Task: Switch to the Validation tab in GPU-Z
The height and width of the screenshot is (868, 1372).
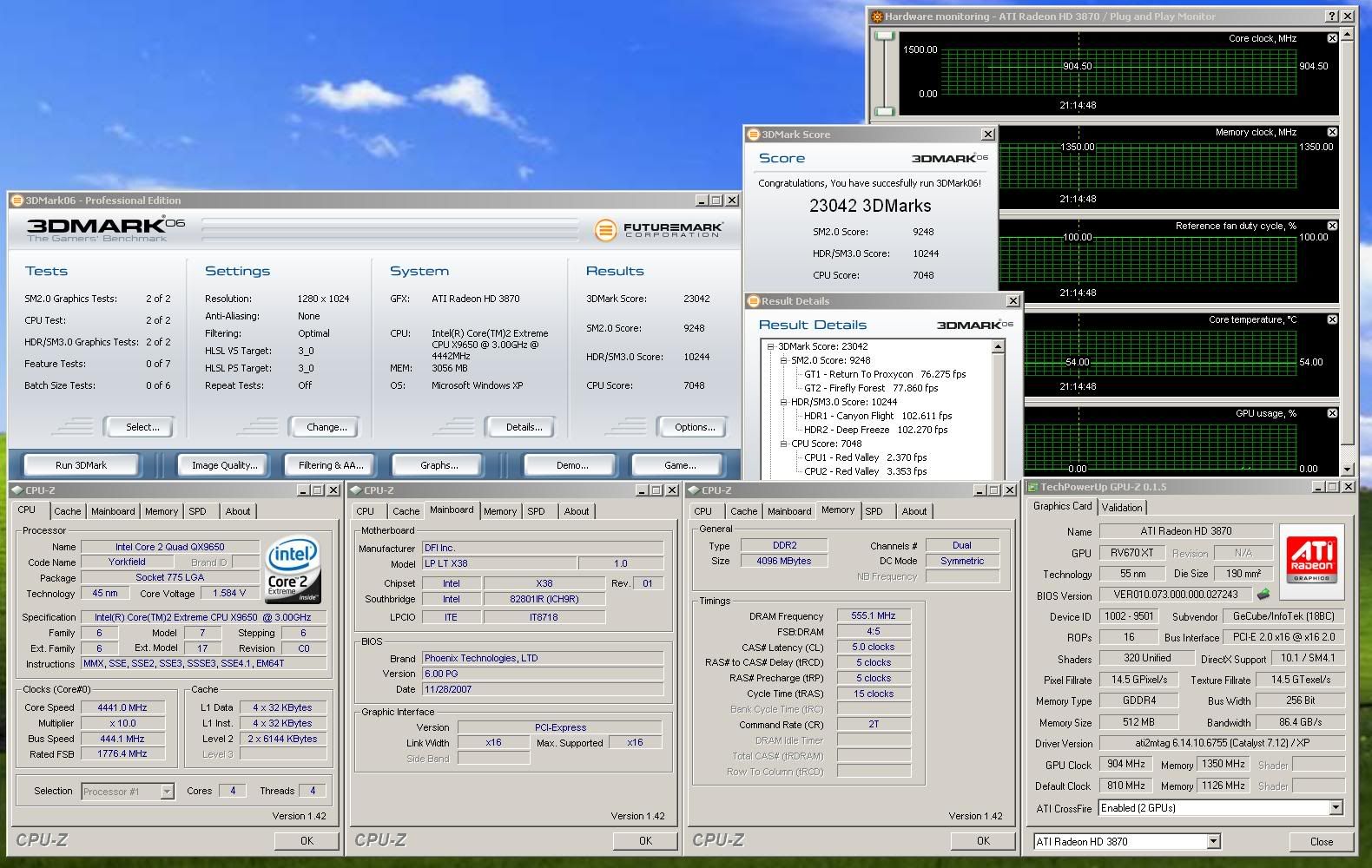Action: pyautogui.click(x=1122, y=508)
